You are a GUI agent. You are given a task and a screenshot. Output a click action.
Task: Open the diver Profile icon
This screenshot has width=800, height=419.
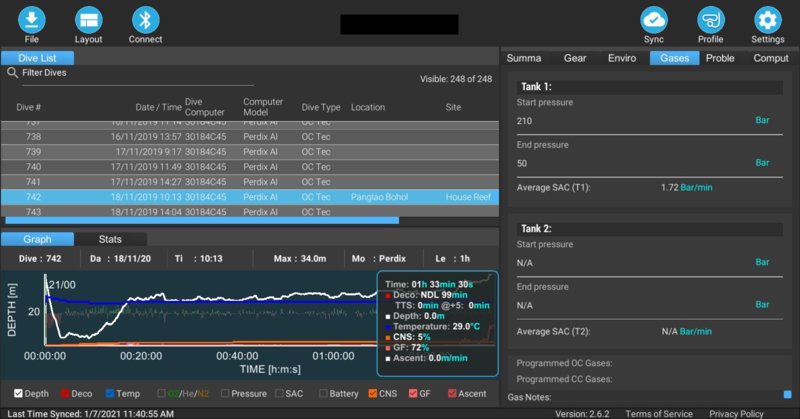[x=710, y=19]
